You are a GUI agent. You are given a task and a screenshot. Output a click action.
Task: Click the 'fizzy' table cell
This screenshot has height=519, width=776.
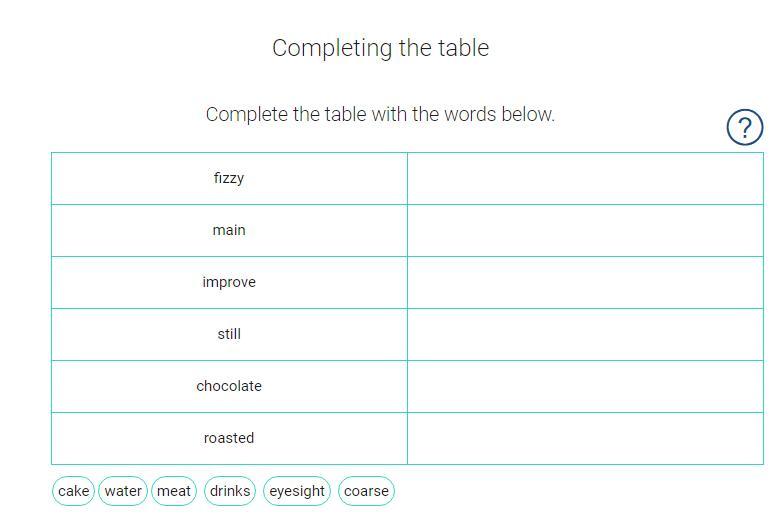click(229, 178)
